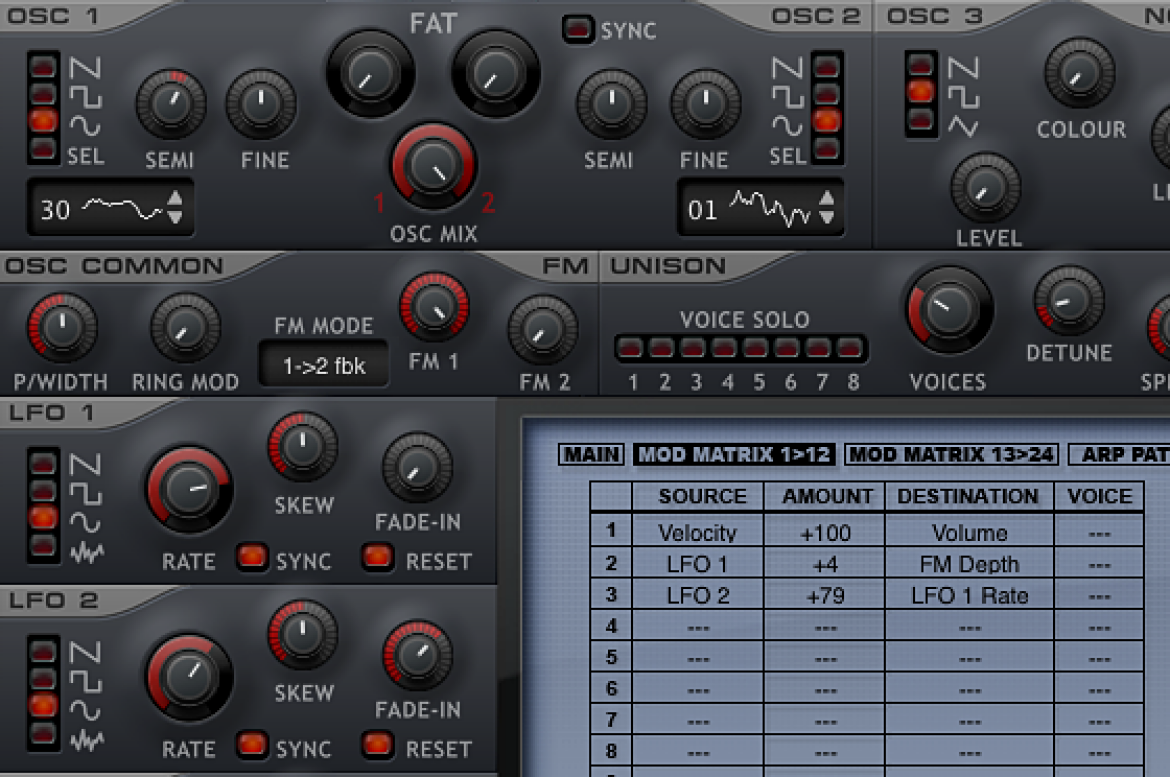
Task: Select square waveform for OSC 2
Action: (827, 94)
